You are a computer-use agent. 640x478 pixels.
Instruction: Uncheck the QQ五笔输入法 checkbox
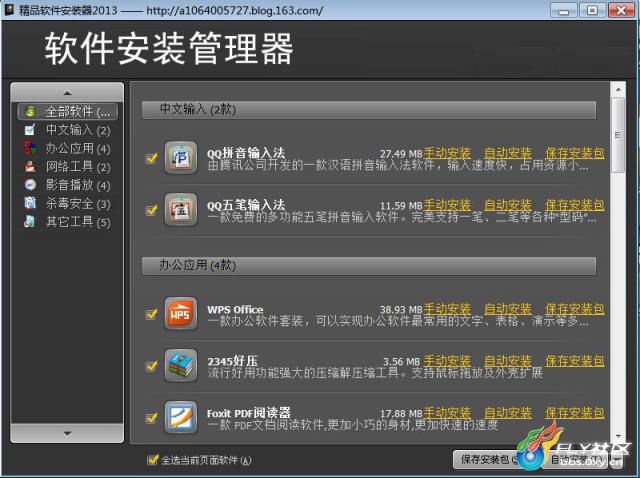coord(151,210)
